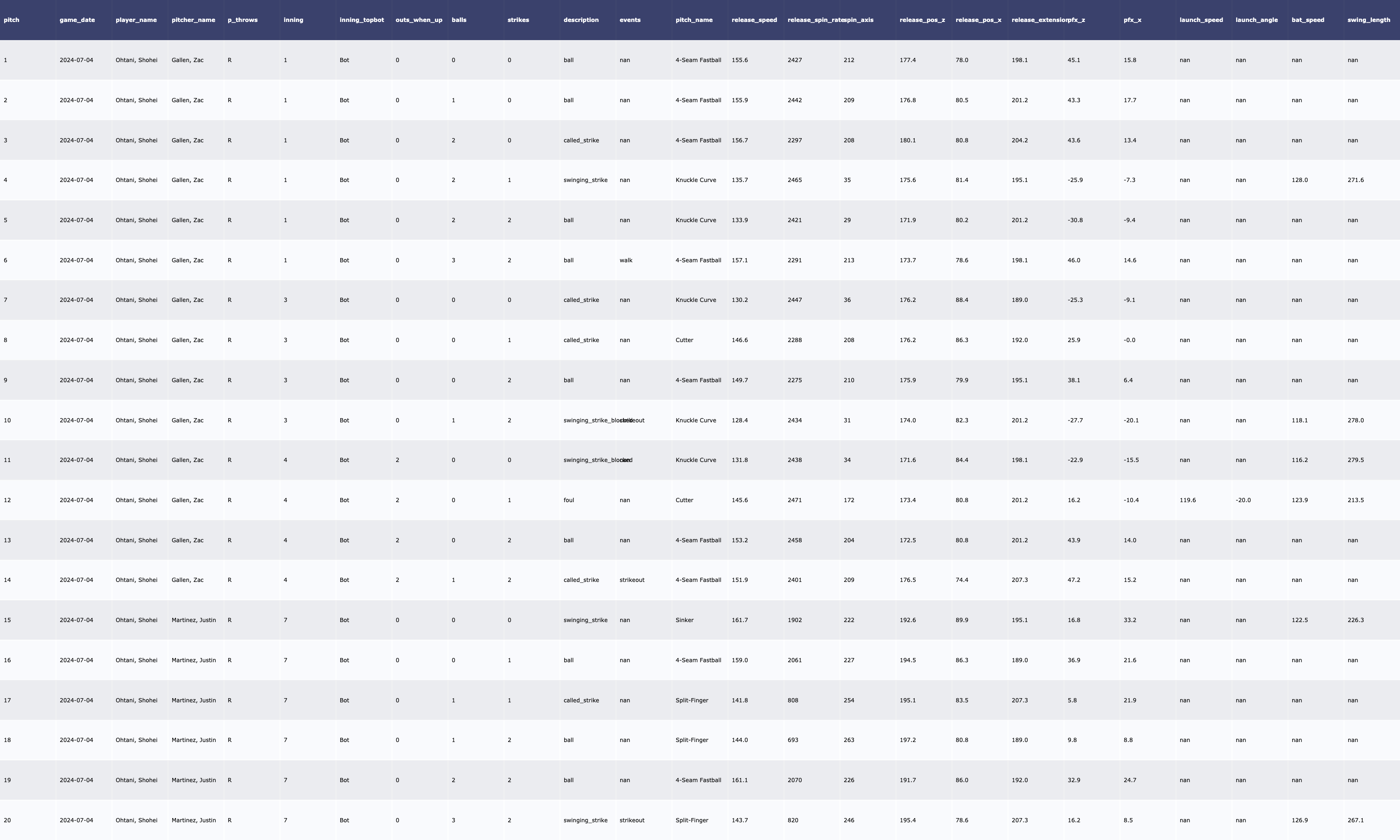The width and height of the screenshot is (1400, 840).
Task: Click the pfx_x value 33.2
Action: [x=1129, y=620]
